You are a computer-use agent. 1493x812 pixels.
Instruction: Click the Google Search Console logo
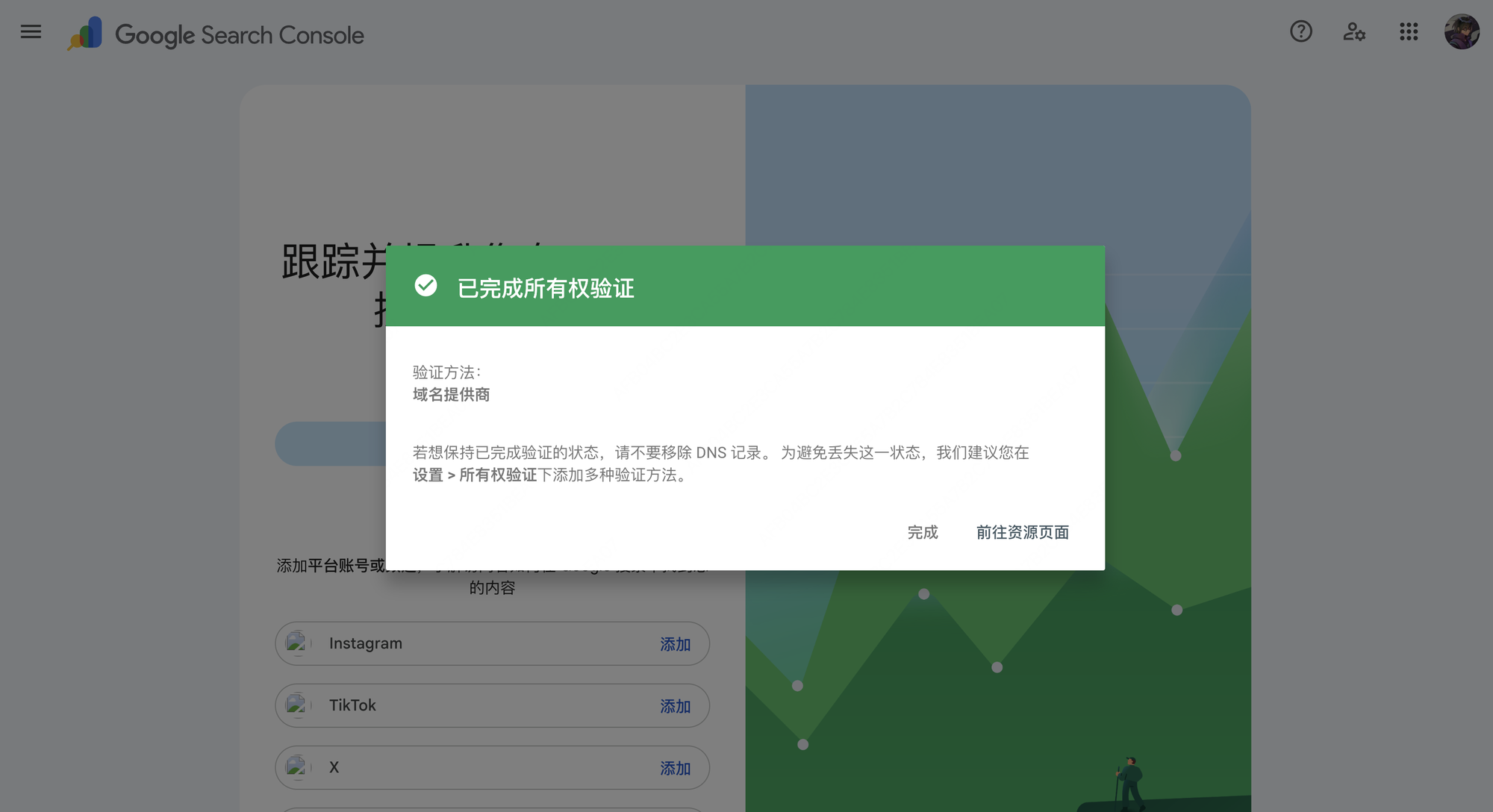point(85,34)
